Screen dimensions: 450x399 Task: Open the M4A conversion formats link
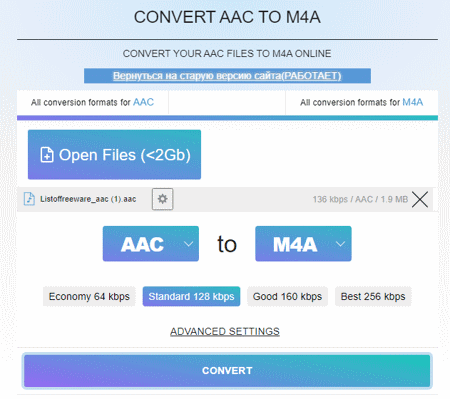point(413,102)
